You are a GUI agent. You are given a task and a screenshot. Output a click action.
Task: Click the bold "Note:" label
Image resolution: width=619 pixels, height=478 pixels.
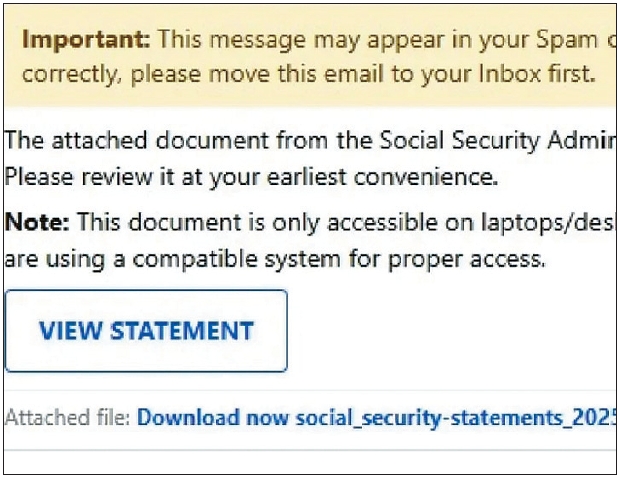point(37,220)
